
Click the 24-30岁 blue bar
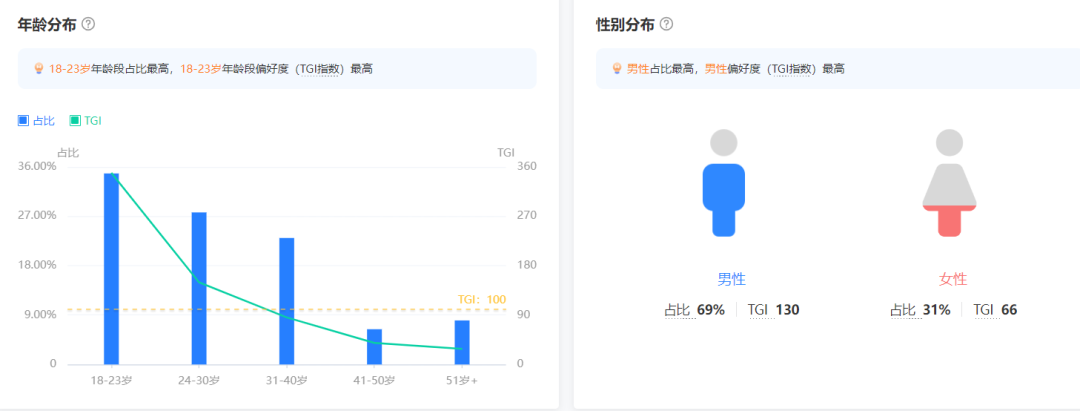click(x=199, y=288)
